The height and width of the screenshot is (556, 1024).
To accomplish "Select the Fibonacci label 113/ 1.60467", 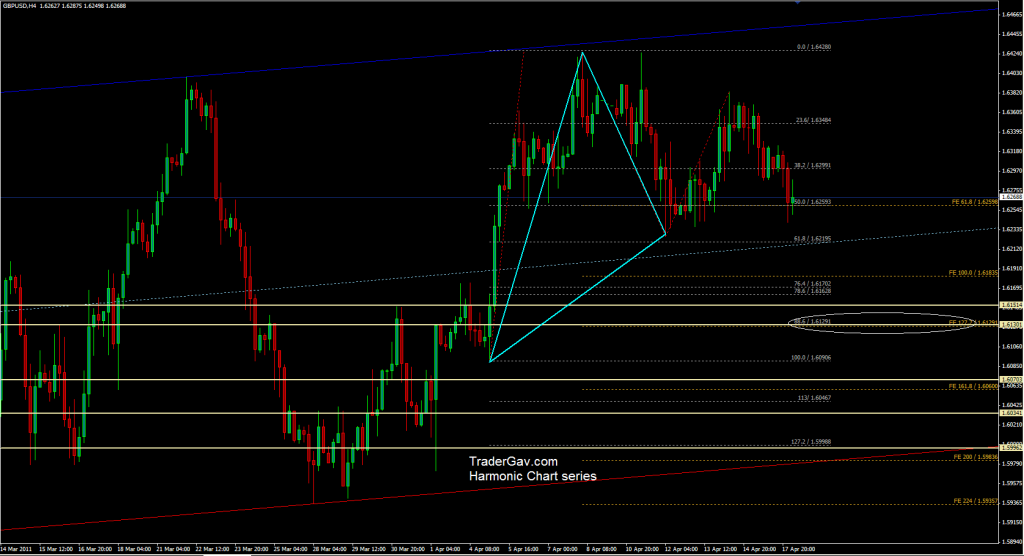I will click(814, 398).
